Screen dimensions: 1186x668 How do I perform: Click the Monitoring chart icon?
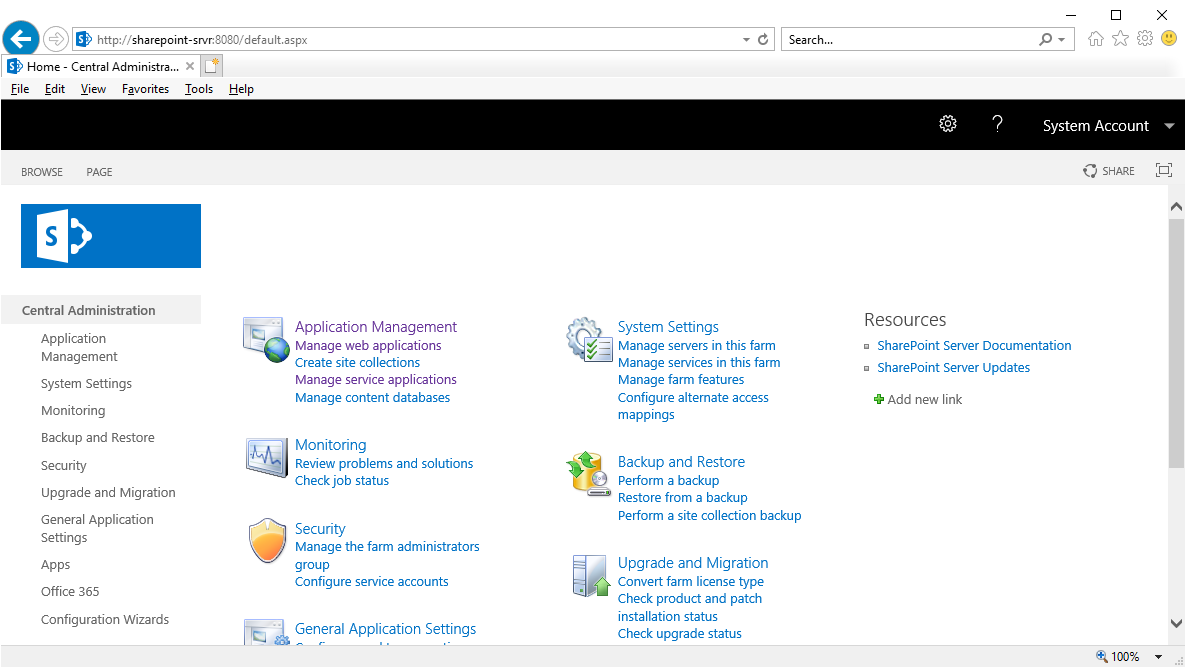point(265,459)
